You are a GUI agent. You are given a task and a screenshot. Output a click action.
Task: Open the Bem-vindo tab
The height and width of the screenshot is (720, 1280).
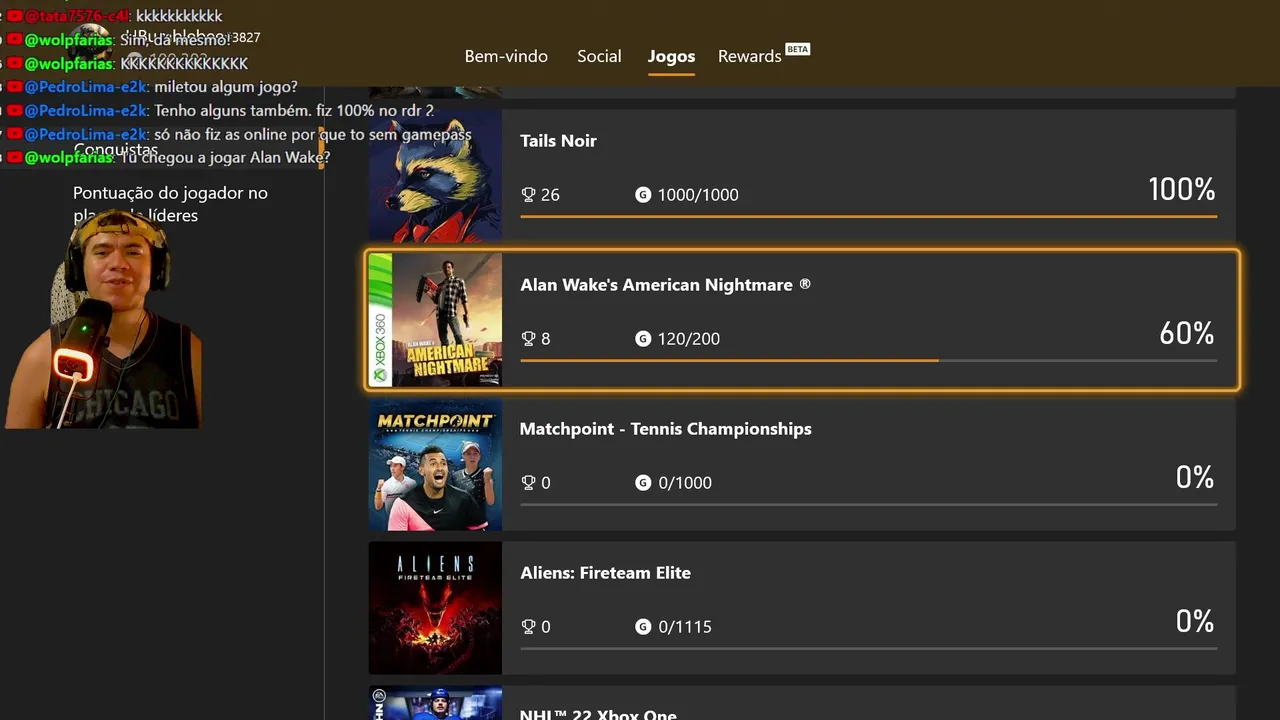[x=506, y=56]
